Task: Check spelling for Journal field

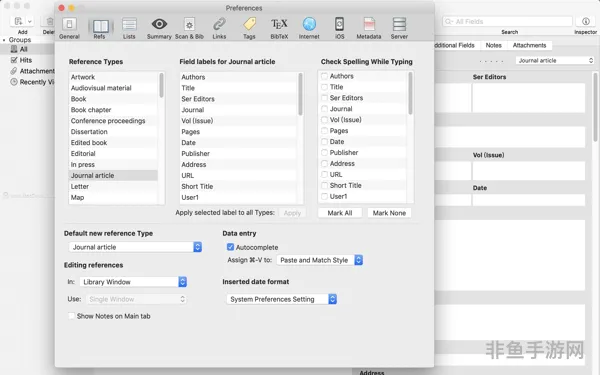Action: tap(324, 109)
